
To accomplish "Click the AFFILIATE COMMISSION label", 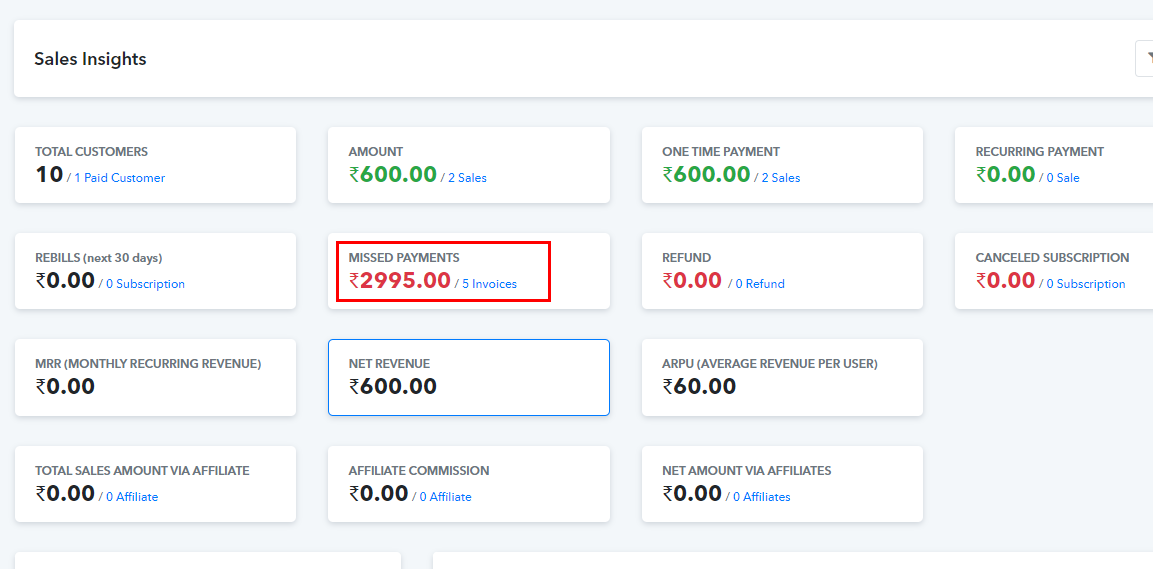I will pos(419,470).
